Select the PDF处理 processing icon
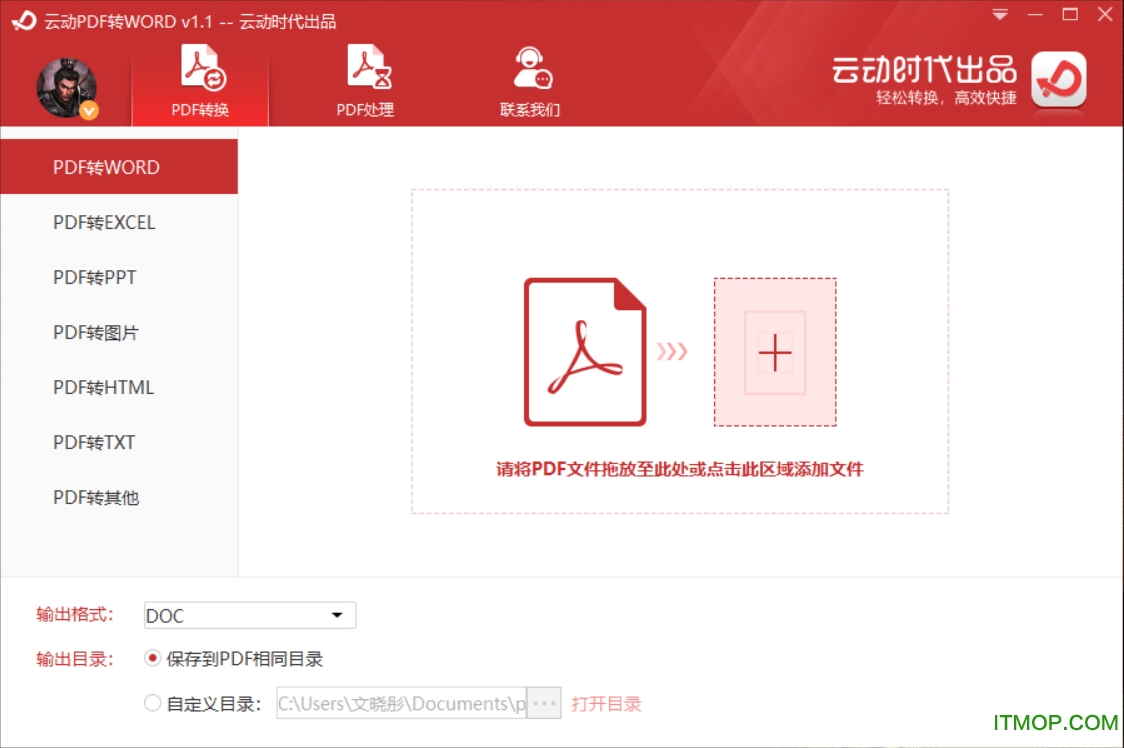The height and width of the screenshot is (748, 1124). 366,68
